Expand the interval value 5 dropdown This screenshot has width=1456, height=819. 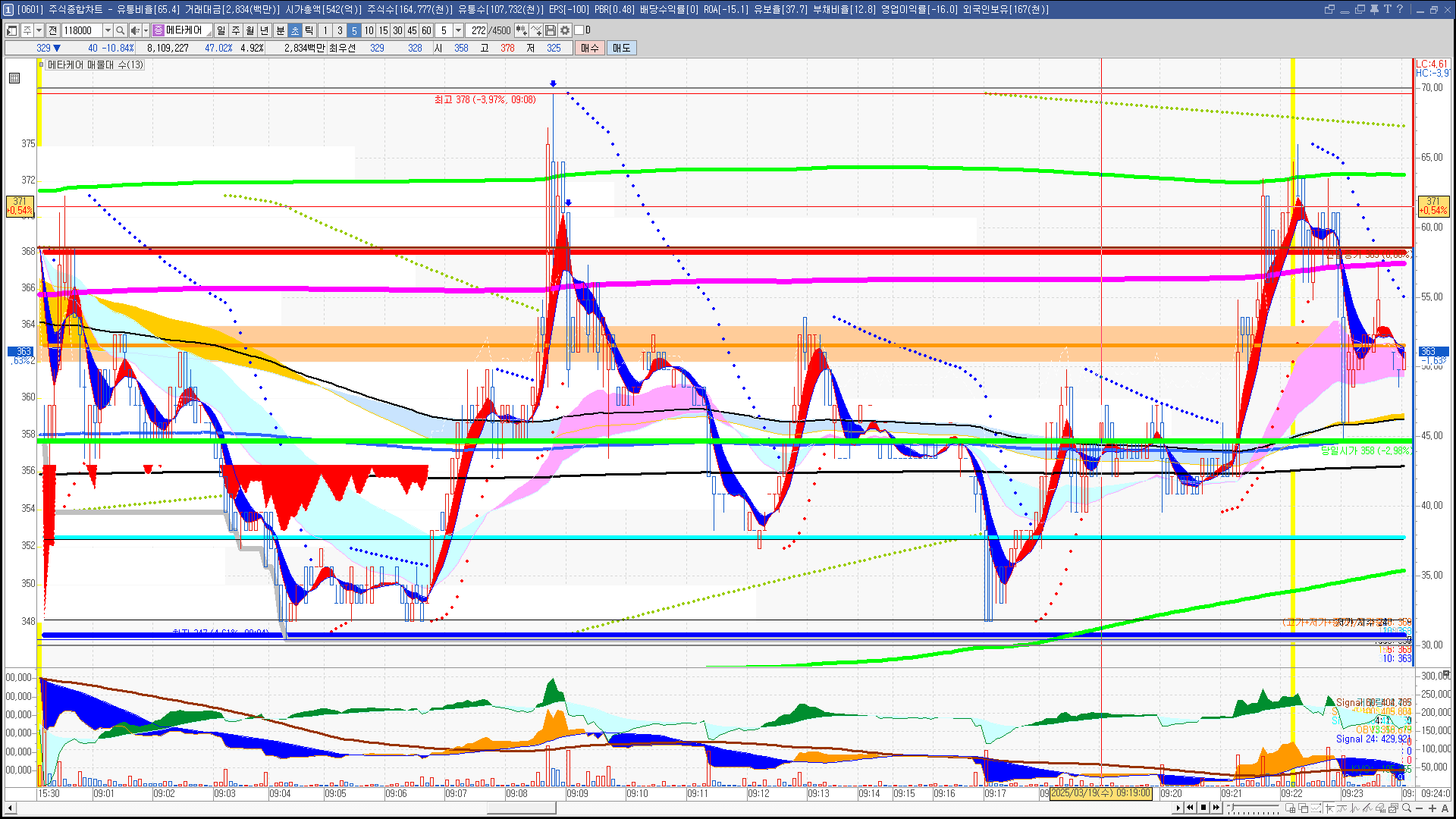click(458, 30)
